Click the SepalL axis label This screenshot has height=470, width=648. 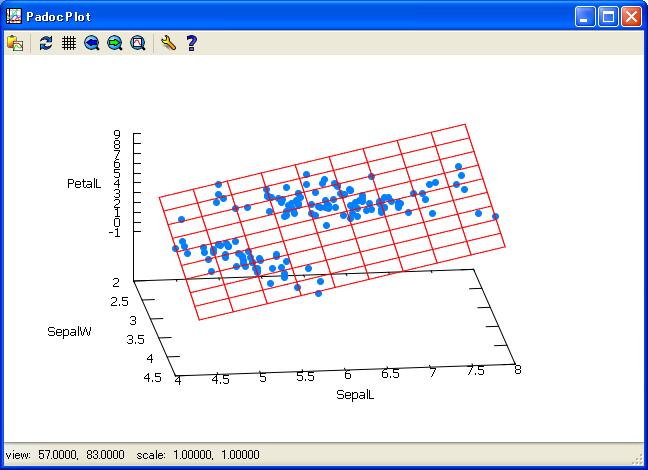[355, 394]
